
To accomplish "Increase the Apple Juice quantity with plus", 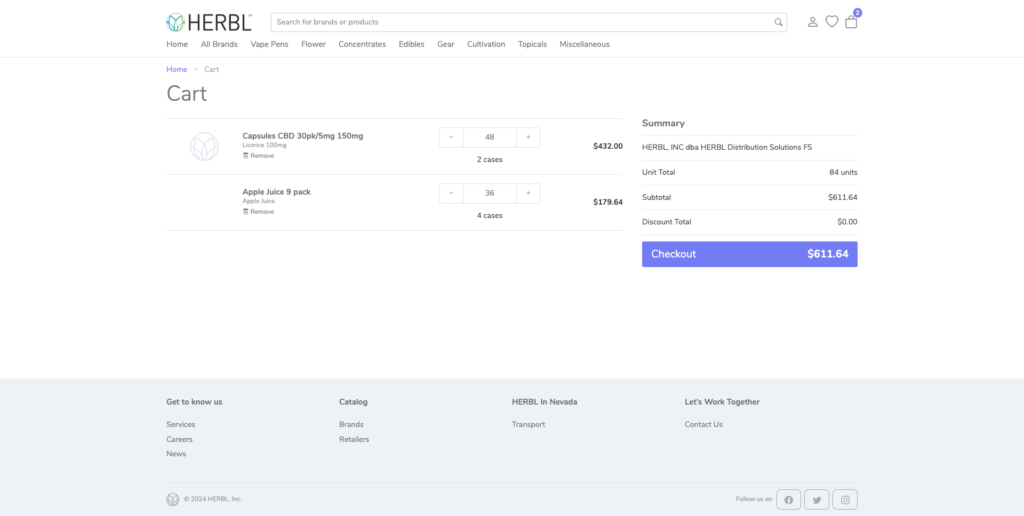I will coord(528,193).
